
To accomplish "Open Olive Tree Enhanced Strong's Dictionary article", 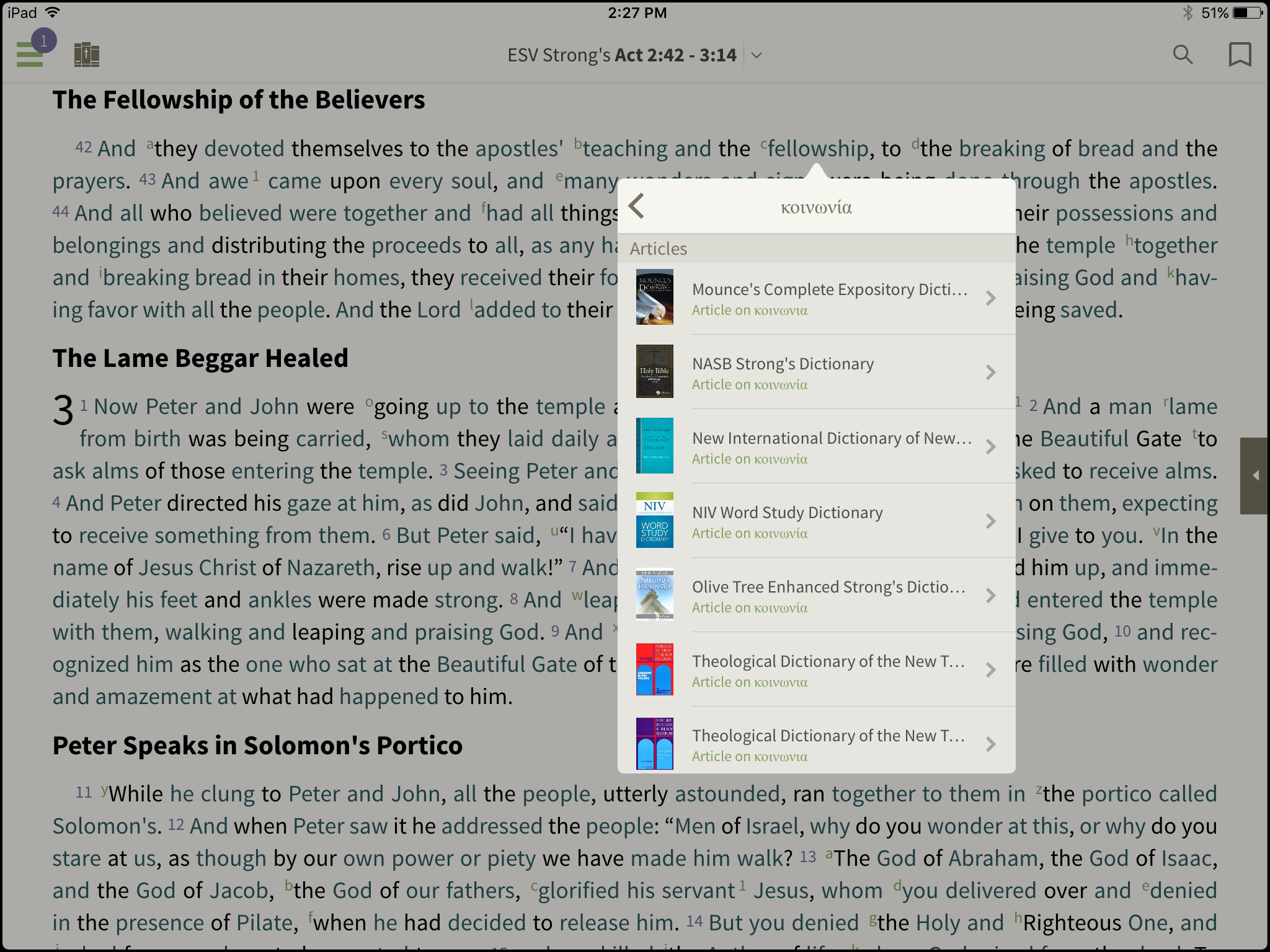I will [x=817, y=596].
